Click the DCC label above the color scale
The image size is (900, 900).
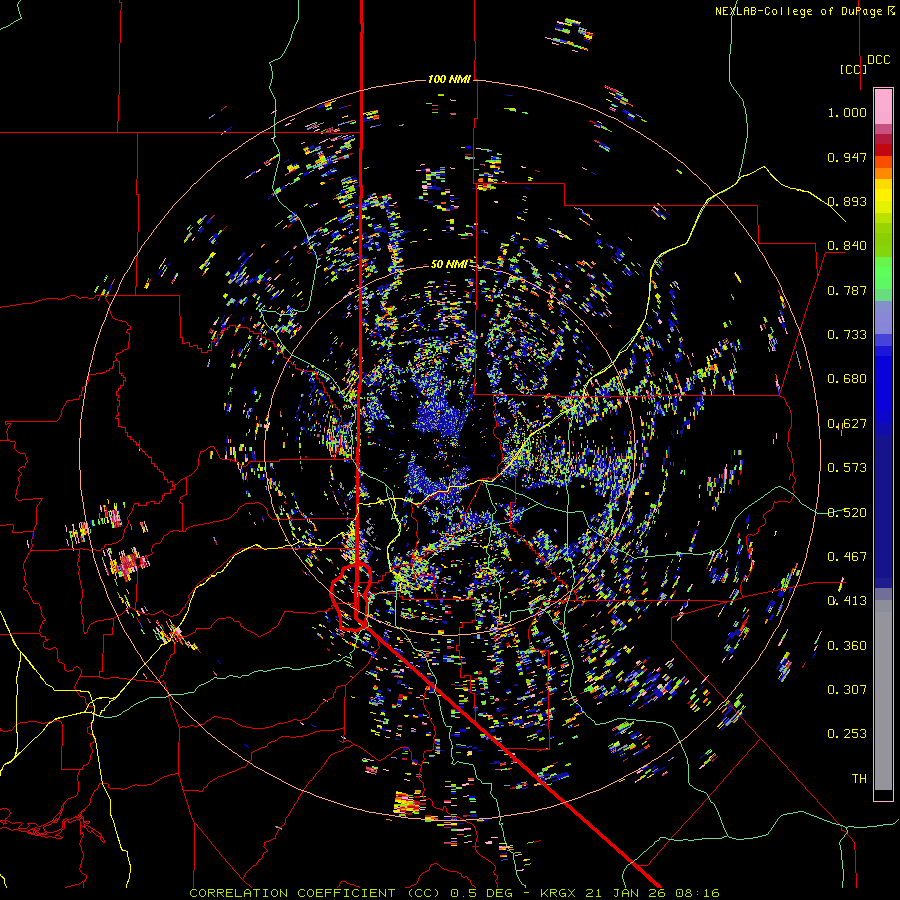[878, 60]
